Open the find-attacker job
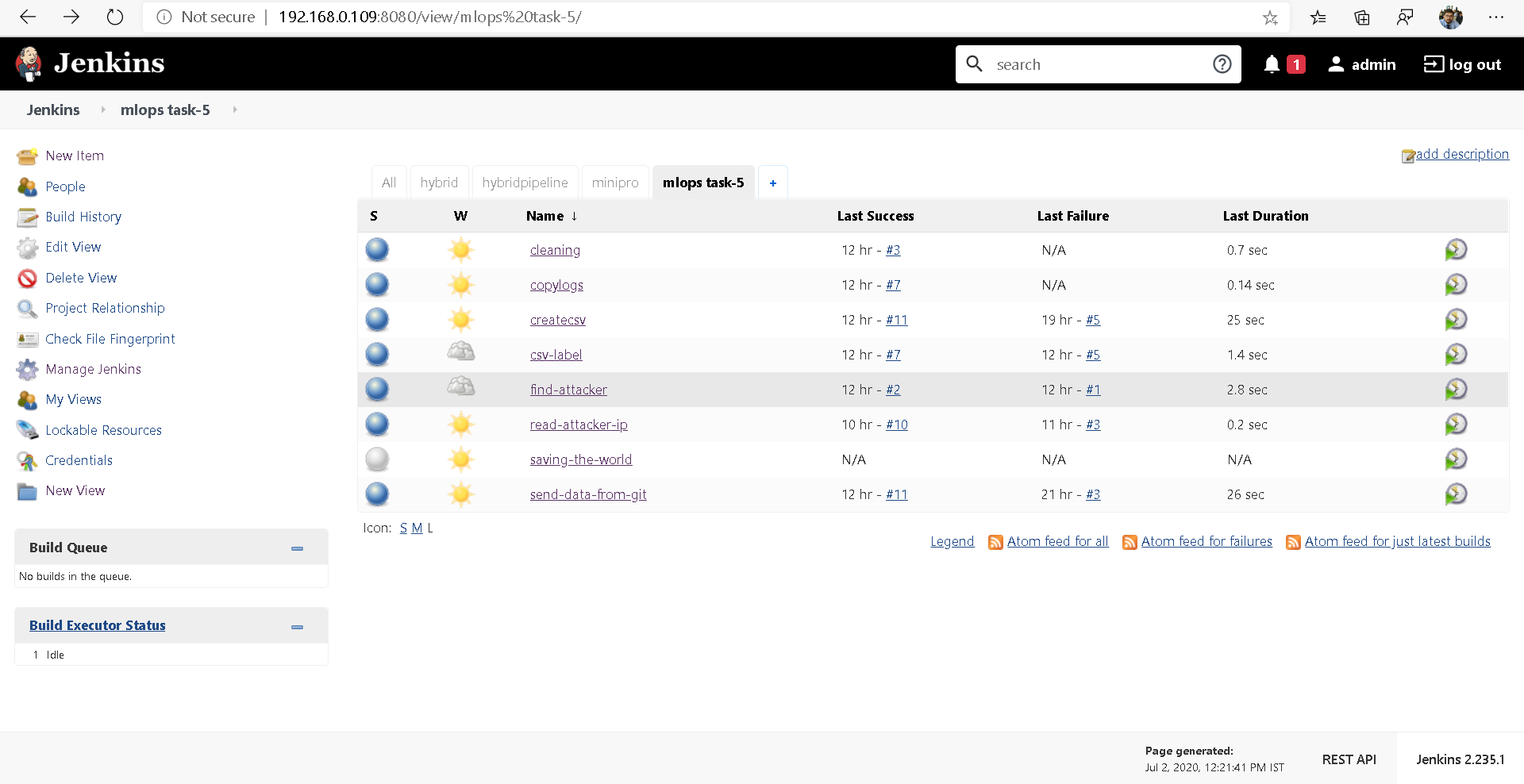1524x784 pixels. click(x=568, y=390)
